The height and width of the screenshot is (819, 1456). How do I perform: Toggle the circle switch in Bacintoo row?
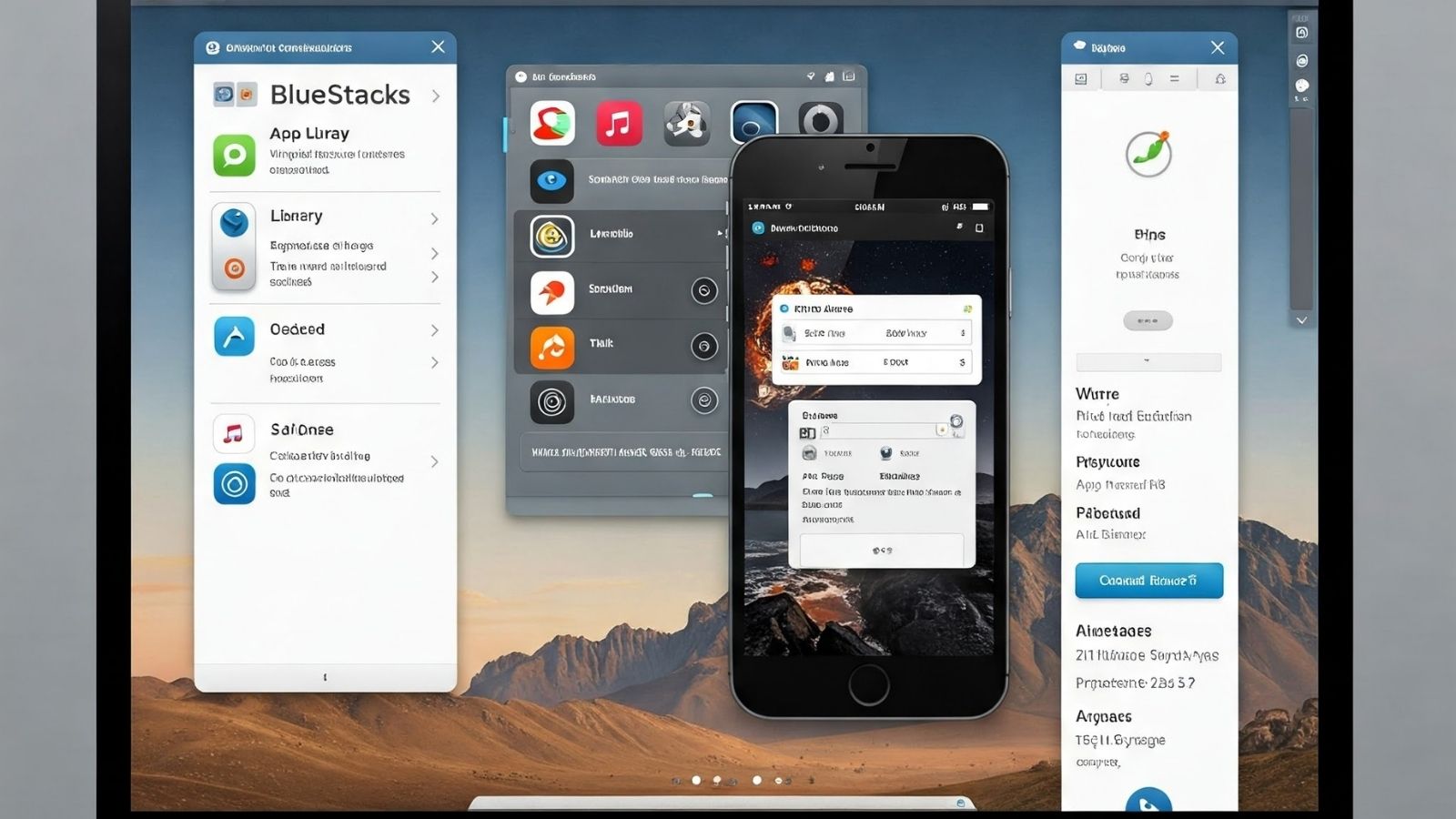click(704, 400)
